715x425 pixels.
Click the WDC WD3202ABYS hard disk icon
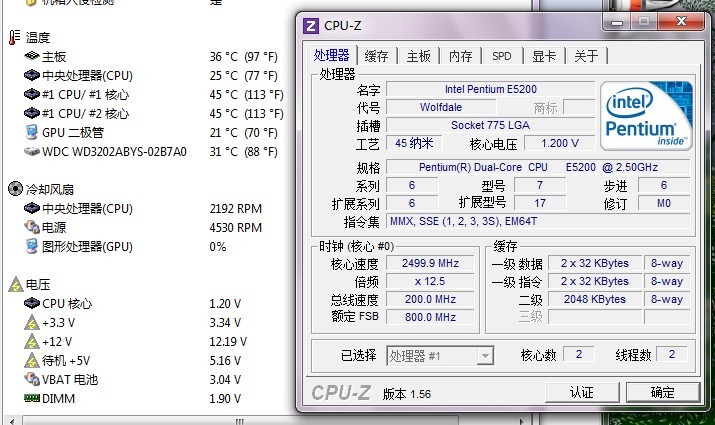click(31, 152)
